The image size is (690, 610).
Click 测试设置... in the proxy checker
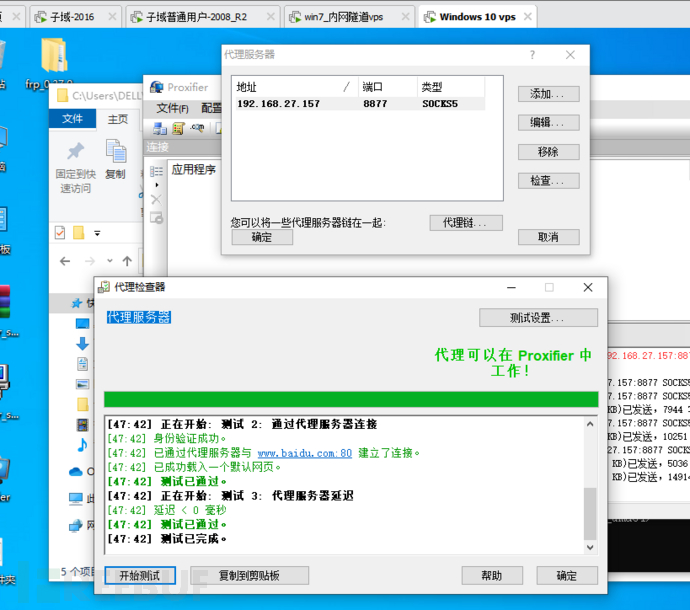click(x=538, y=317)
